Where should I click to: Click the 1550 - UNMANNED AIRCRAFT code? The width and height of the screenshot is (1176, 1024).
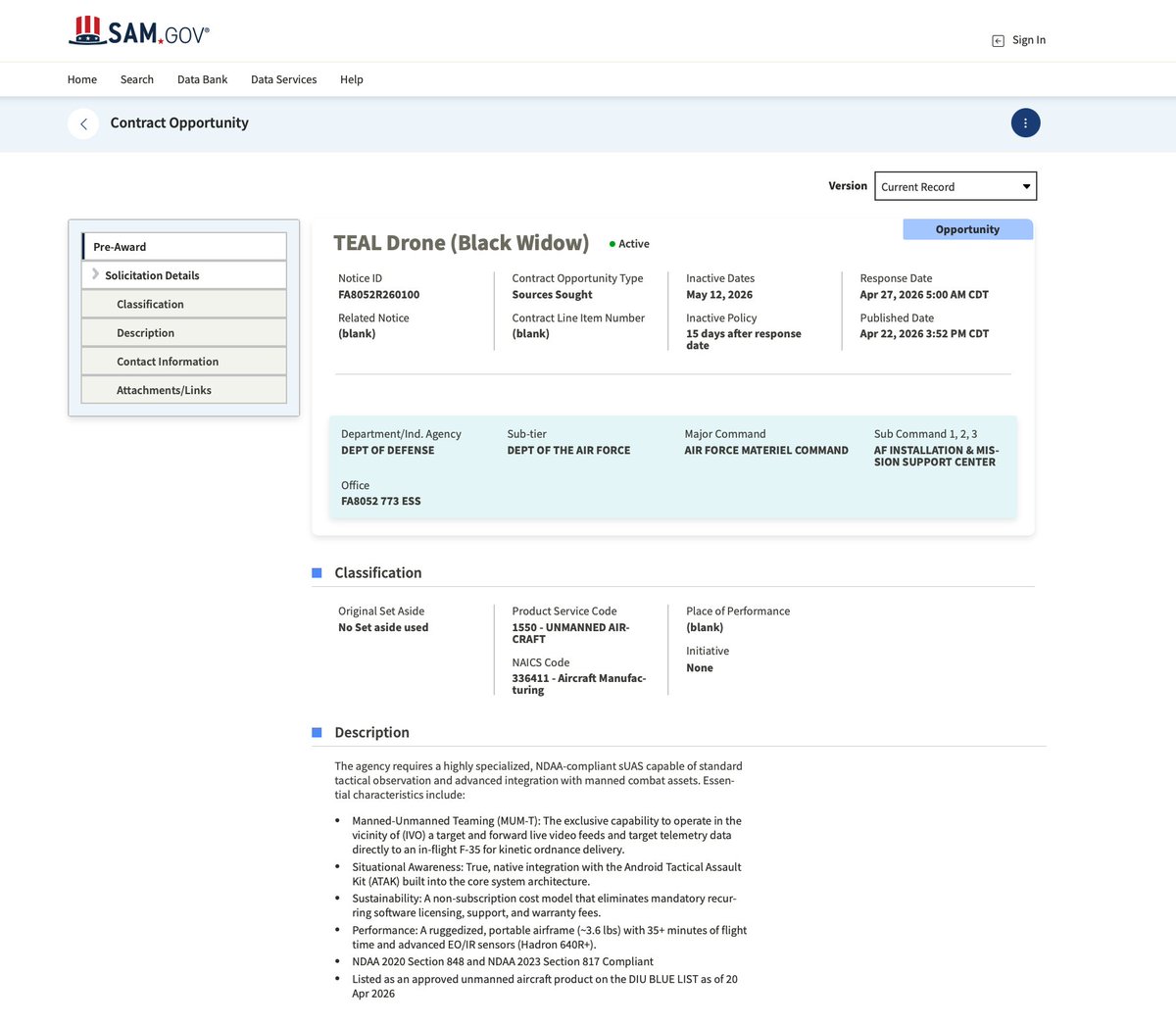tap(570, 633)
